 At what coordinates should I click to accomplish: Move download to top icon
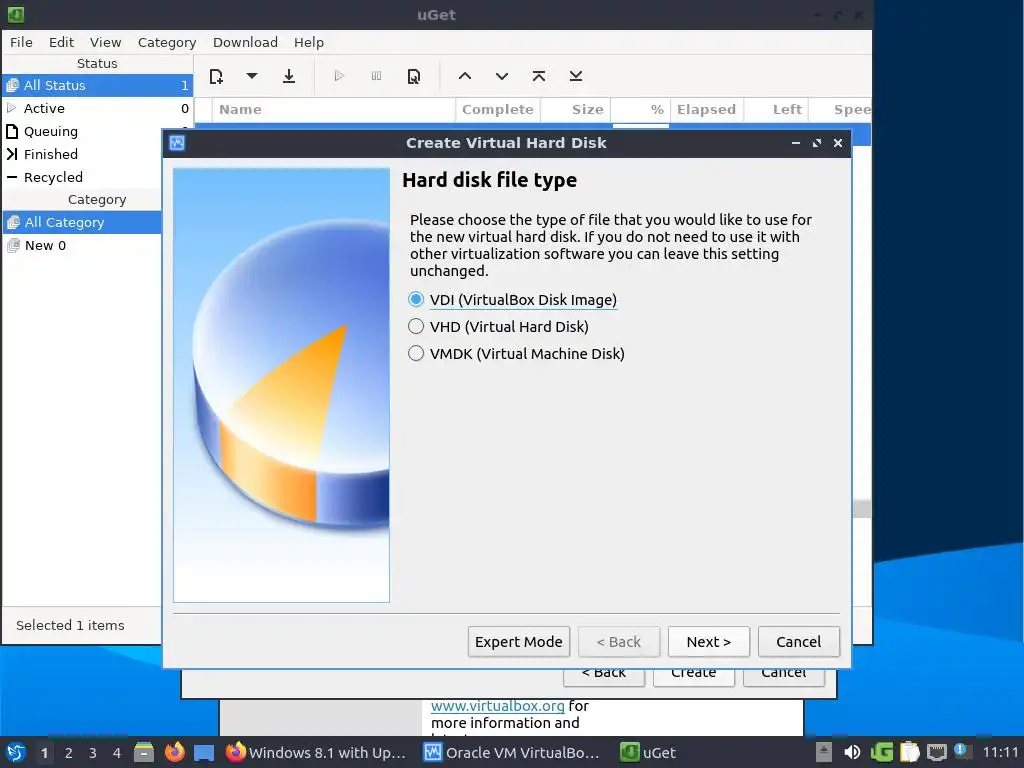coord(538,76)
